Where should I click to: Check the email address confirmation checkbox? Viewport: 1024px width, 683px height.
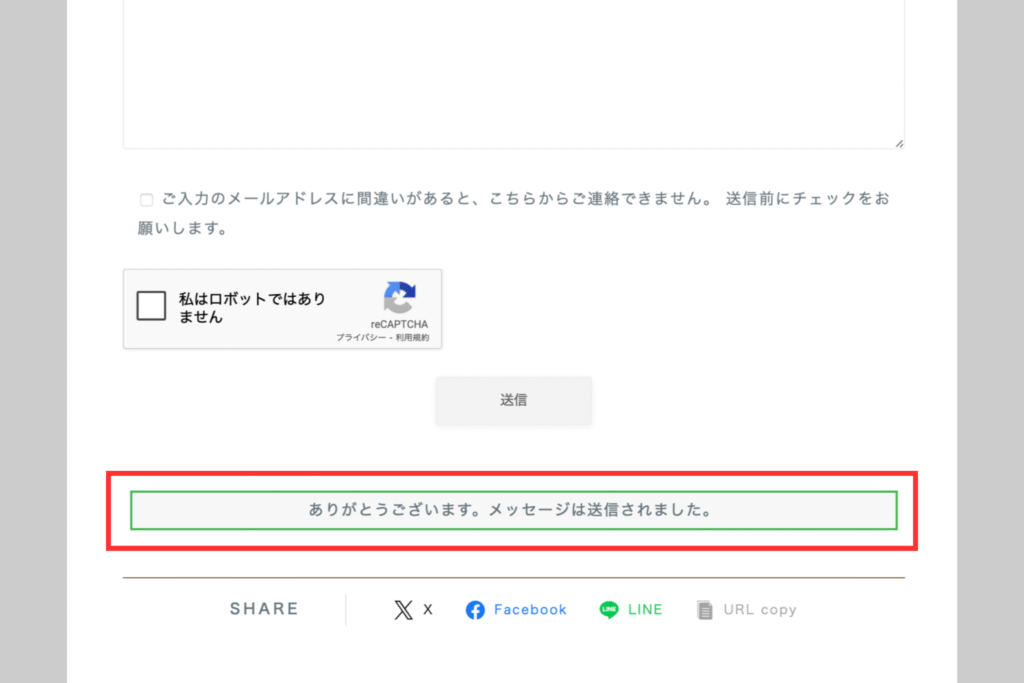[x=147, y=200]
